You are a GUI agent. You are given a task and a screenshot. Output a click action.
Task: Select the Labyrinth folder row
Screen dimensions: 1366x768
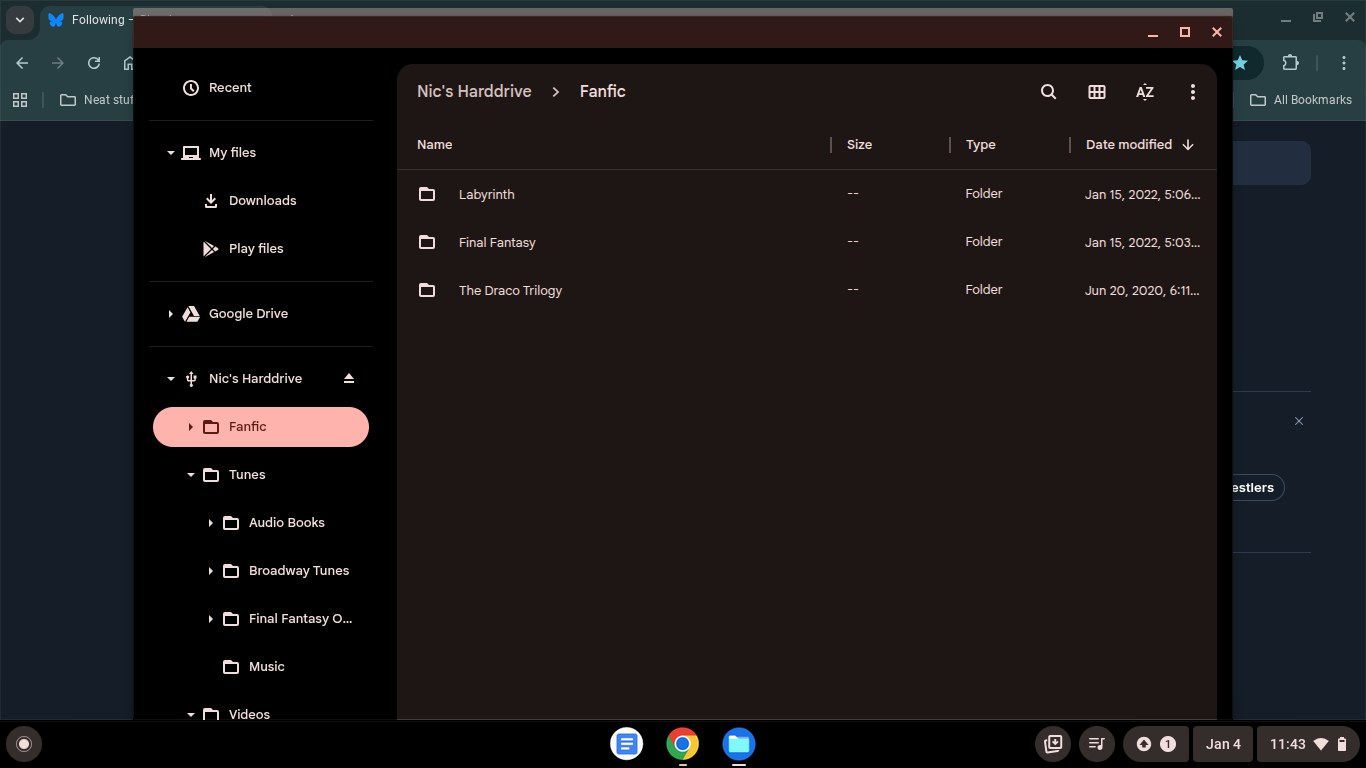coord(487,195)
